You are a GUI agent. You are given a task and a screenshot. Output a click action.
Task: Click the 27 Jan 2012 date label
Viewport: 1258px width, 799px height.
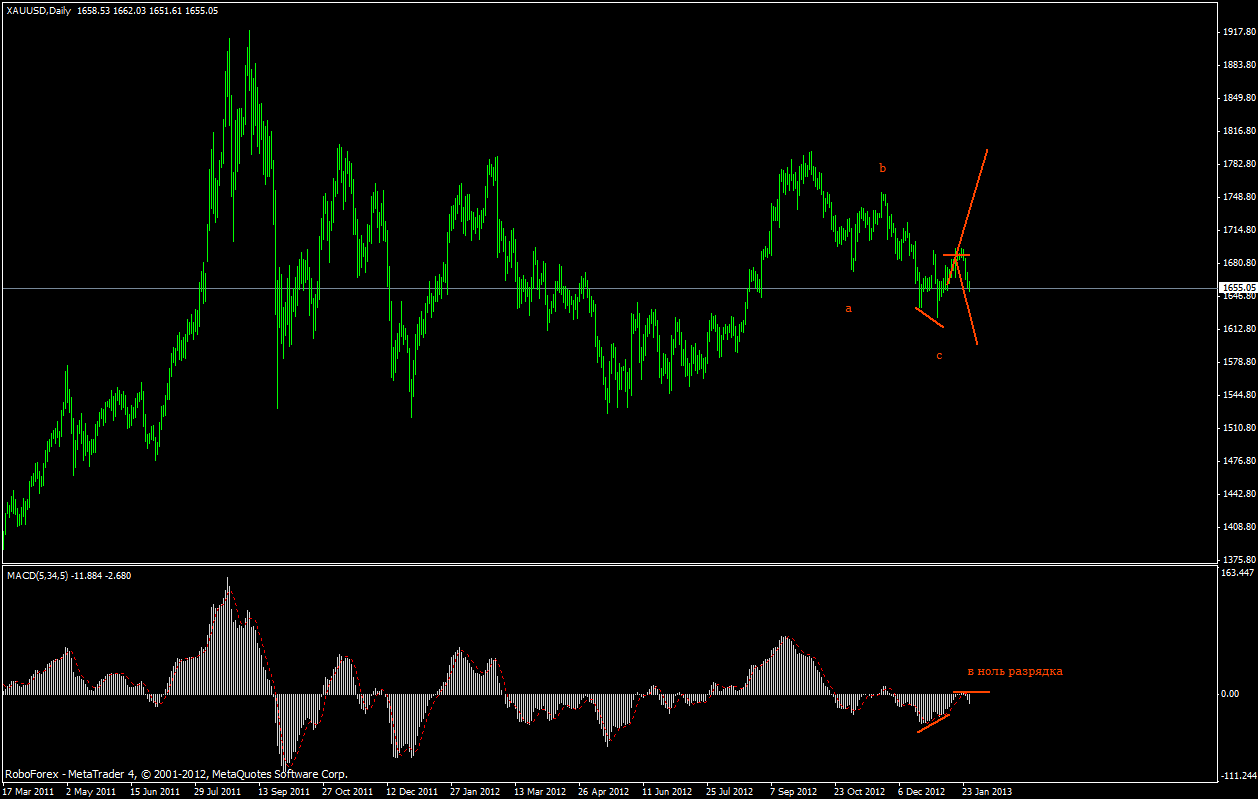(x=476, y=791)
